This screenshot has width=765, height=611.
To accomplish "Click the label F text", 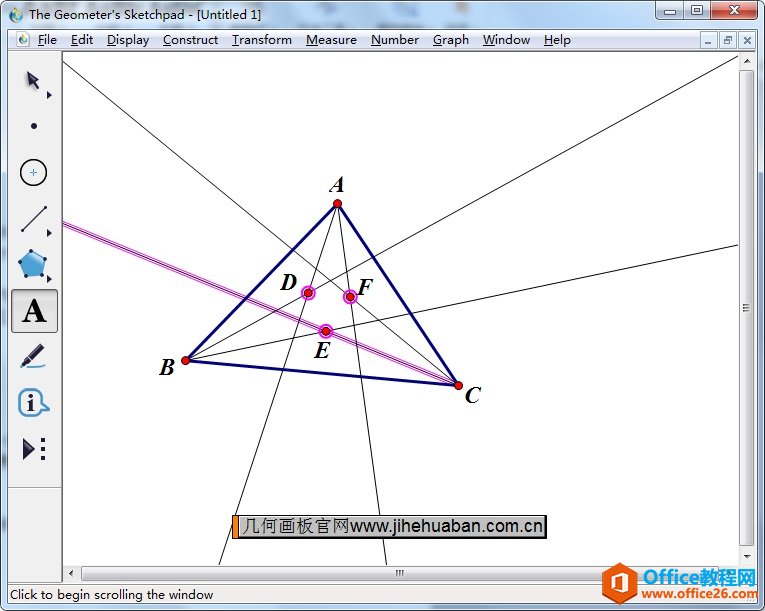I will tap(365, 287).
